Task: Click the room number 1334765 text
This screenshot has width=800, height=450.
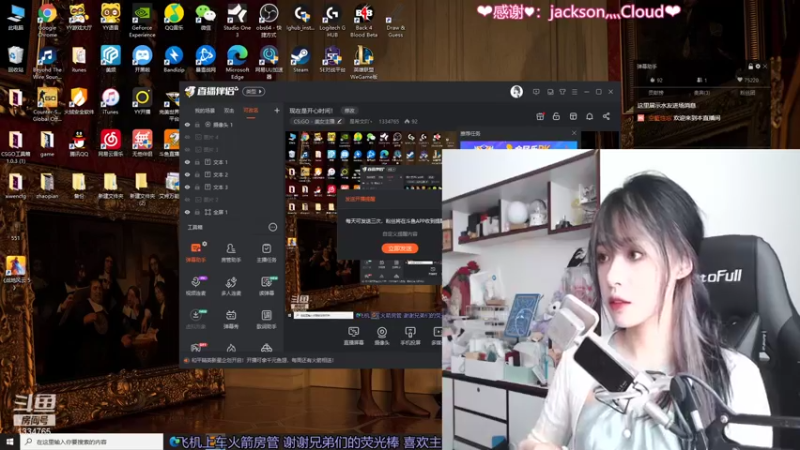Action: tap(389, 121)
